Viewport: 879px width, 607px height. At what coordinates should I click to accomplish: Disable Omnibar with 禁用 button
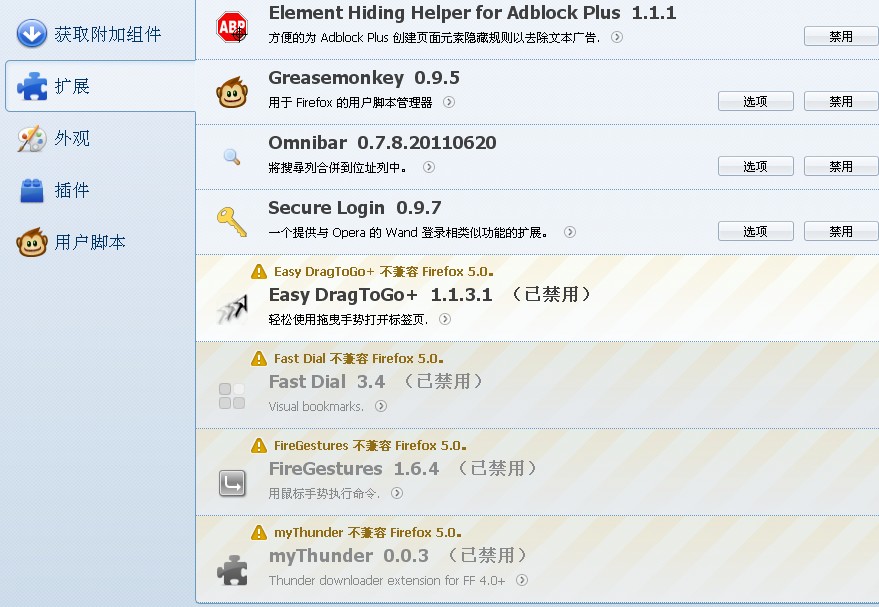[841, 166]
